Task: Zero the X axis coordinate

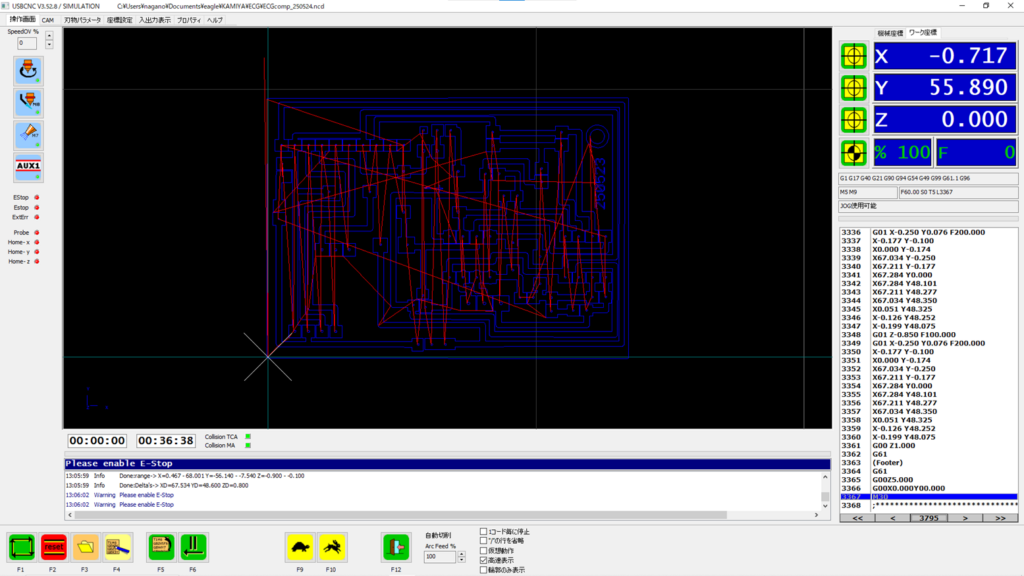Action: click(x=853, y=57)
